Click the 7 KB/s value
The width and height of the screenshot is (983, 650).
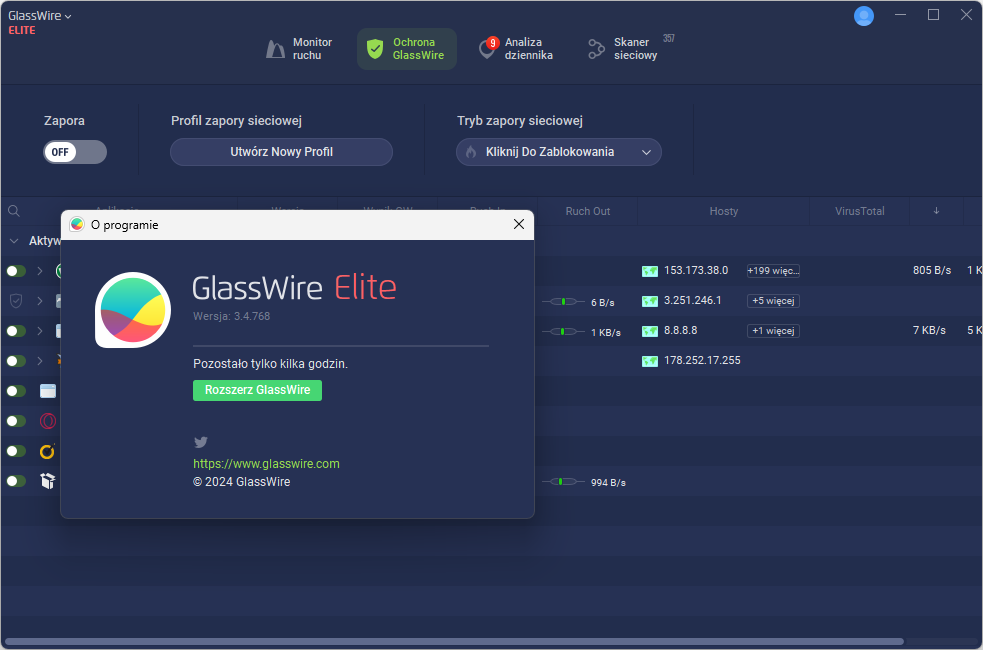(x=929, y=330)
